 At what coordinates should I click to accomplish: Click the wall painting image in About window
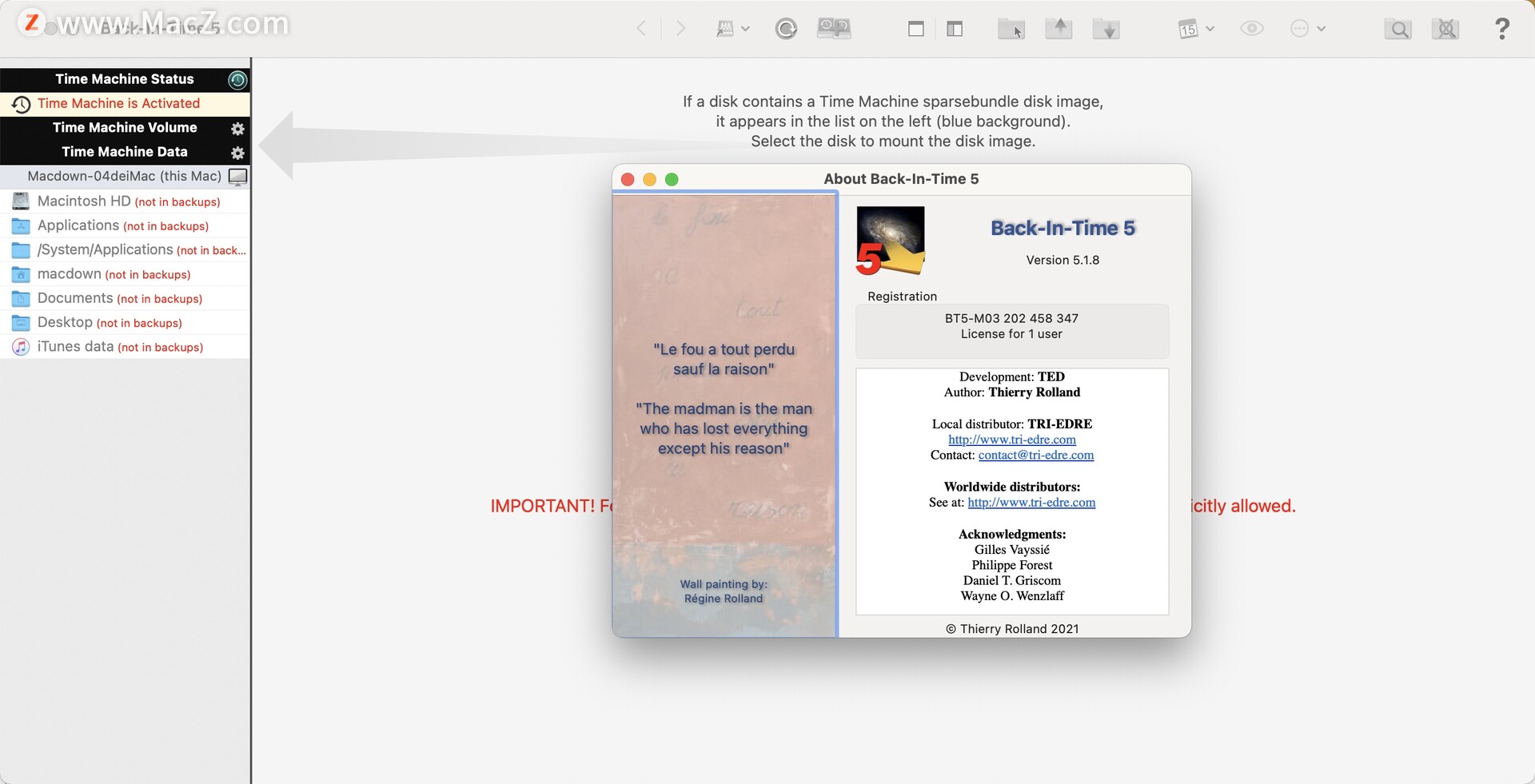[724, 415]
